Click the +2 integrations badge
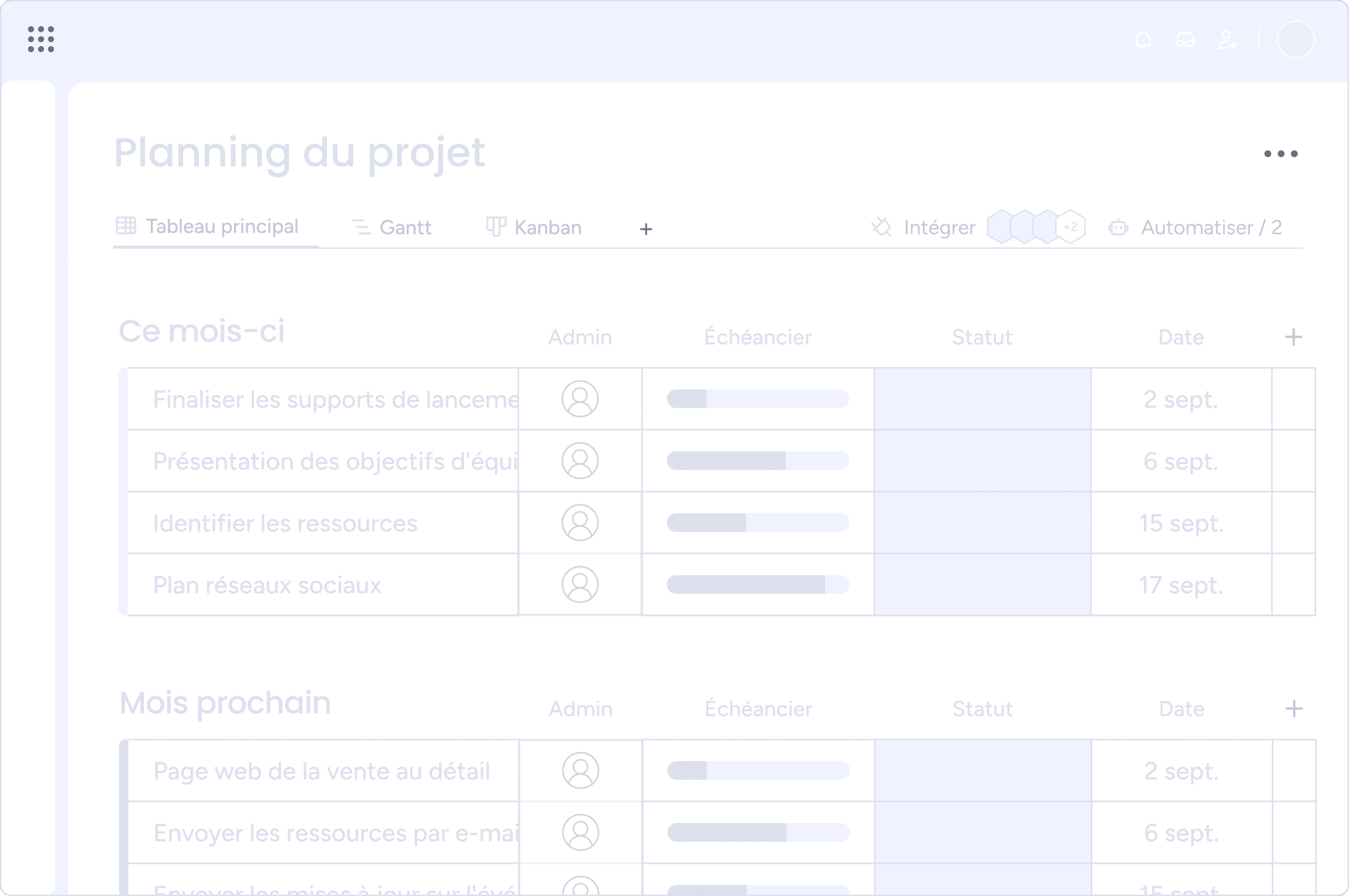Screen dimensions: 1349x896 click(1070, 227)
